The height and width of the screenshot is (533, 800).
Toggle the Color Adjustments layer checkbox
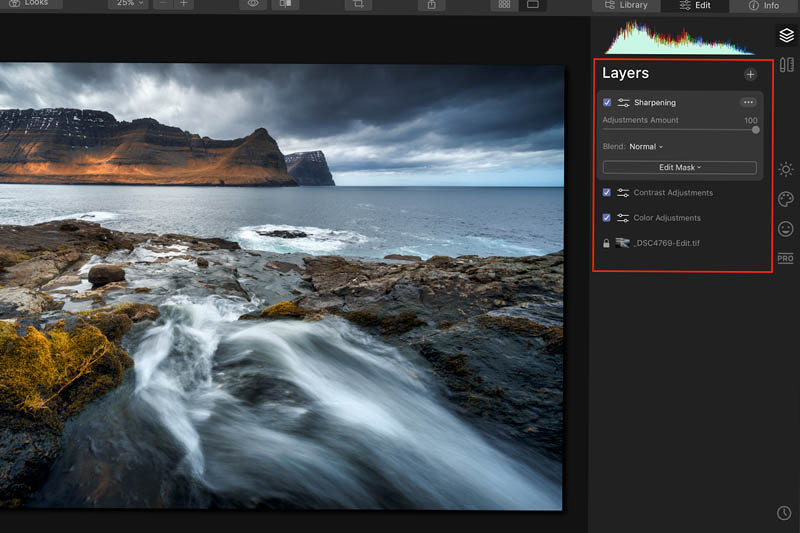coord(607,217)
